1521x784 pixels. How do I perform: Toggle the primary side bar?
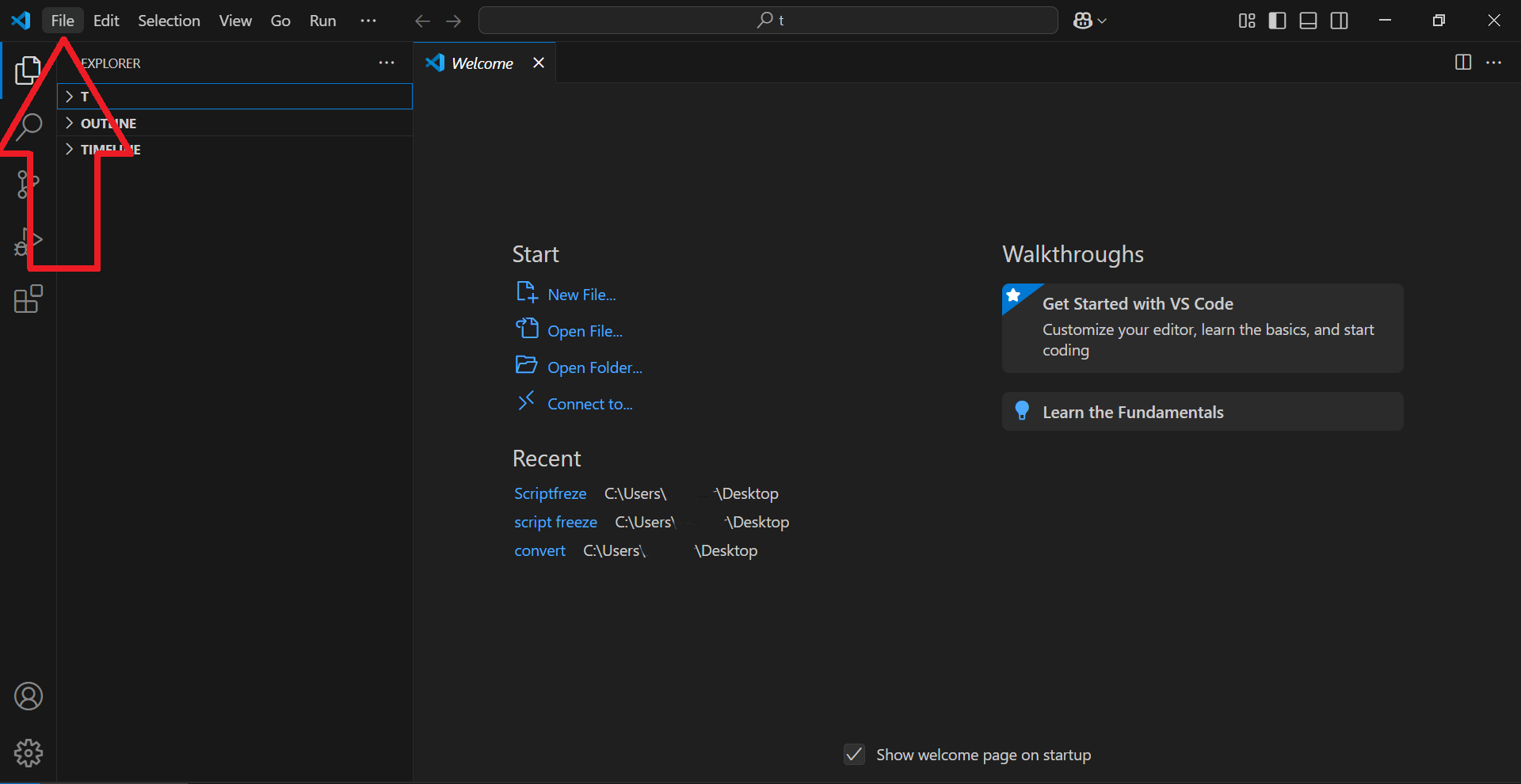point(1277,21)
